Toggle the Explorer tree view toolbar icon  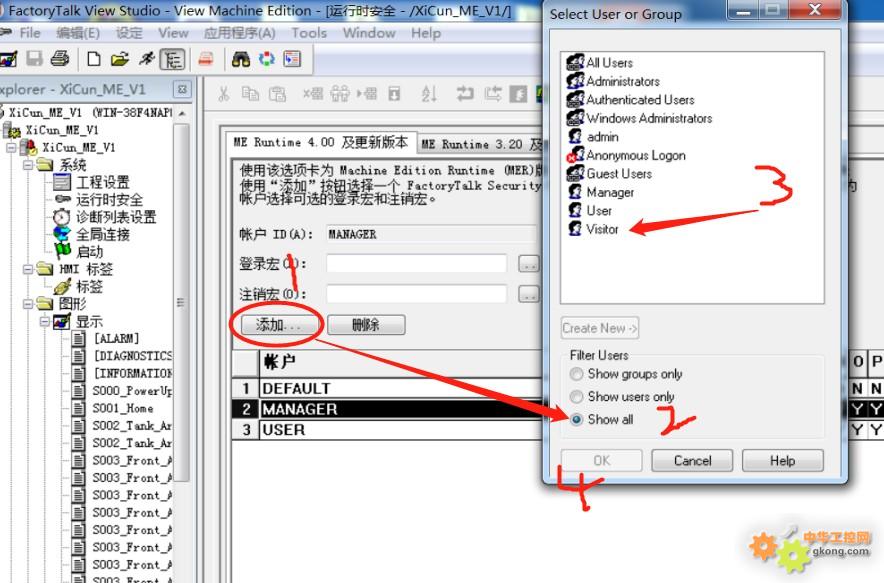173,59
